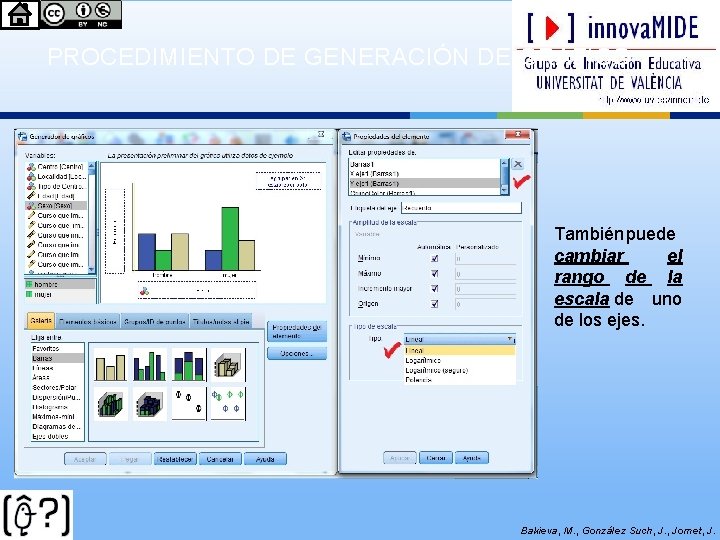720x540 pixels.
Task: Select the blue stacked 3-D bar thumbnail
Action: coord(150,404)
